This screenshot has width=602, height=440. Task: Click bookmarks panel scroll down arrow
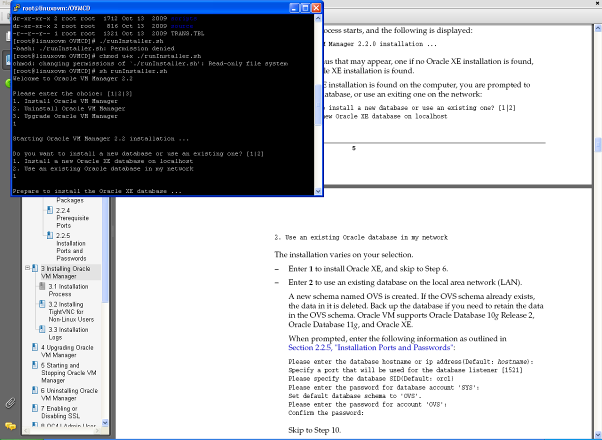click(x=105, y=423)
